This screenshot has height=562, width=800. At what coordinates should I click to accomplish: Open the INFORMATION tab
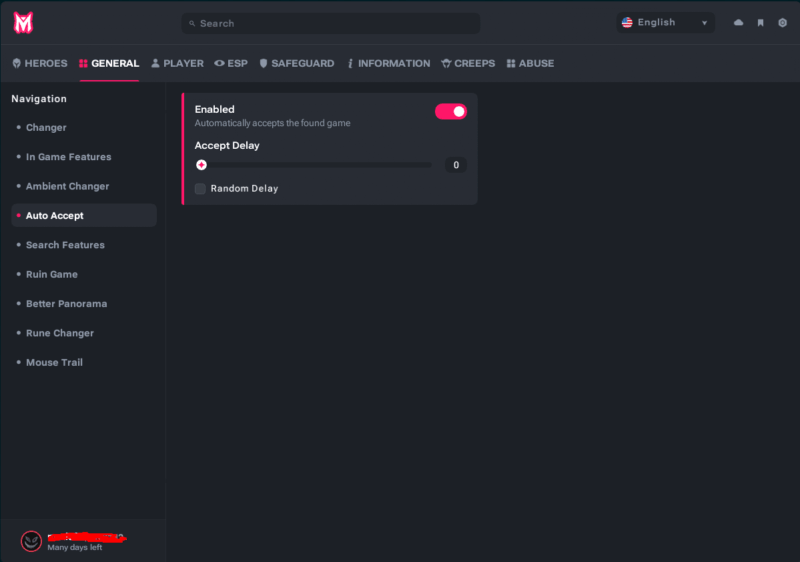coord(389,63)
